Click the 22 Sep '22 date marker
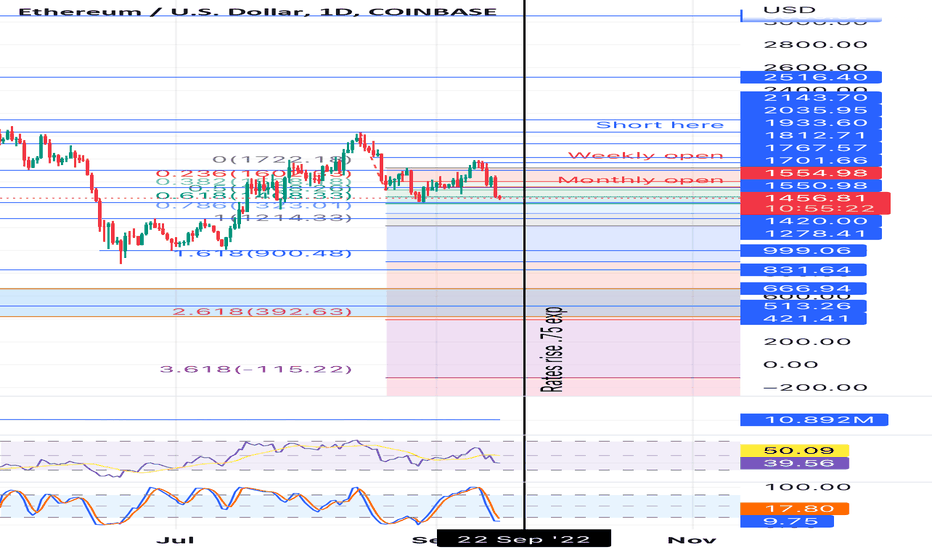Viewport: 932px width, 550px height. (524, 539)
